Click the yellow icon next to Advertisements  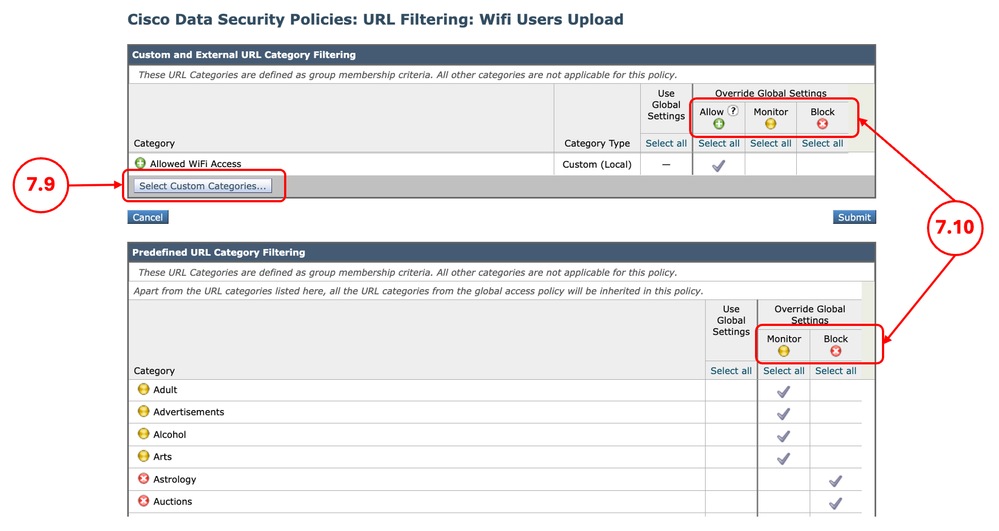pos(143,411)
